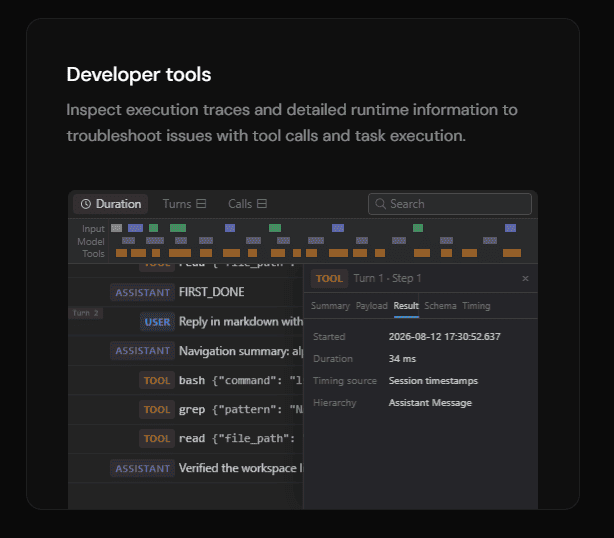614x538 pixels.
Task: Click the first gray Input timeline block
Action: tap(116, 228)
